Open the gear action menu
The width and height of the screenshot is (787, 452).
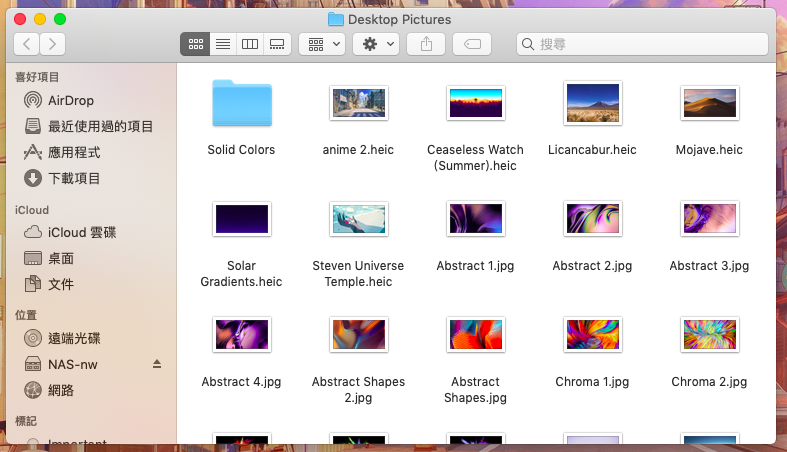pyautogui.click(x=376, y=44)
